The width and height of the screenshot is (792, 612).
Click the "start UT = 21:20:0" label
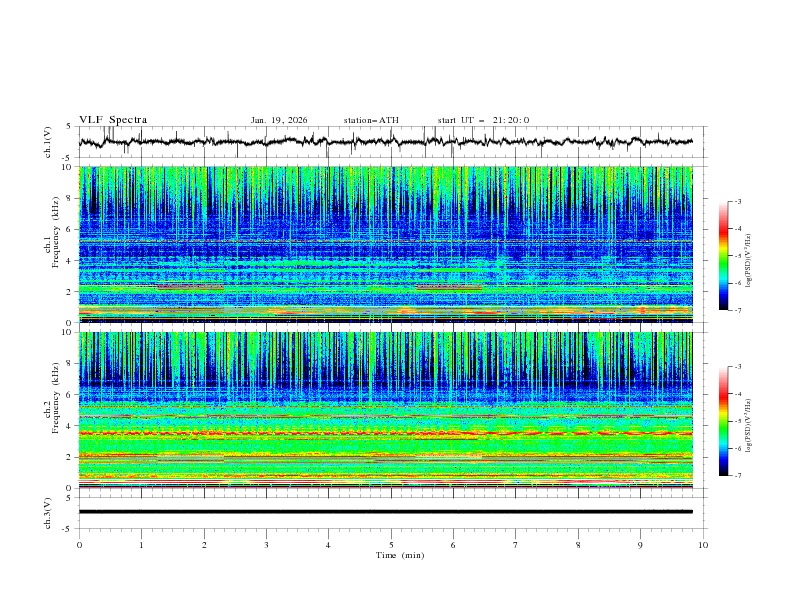click(x=483, y=120)
